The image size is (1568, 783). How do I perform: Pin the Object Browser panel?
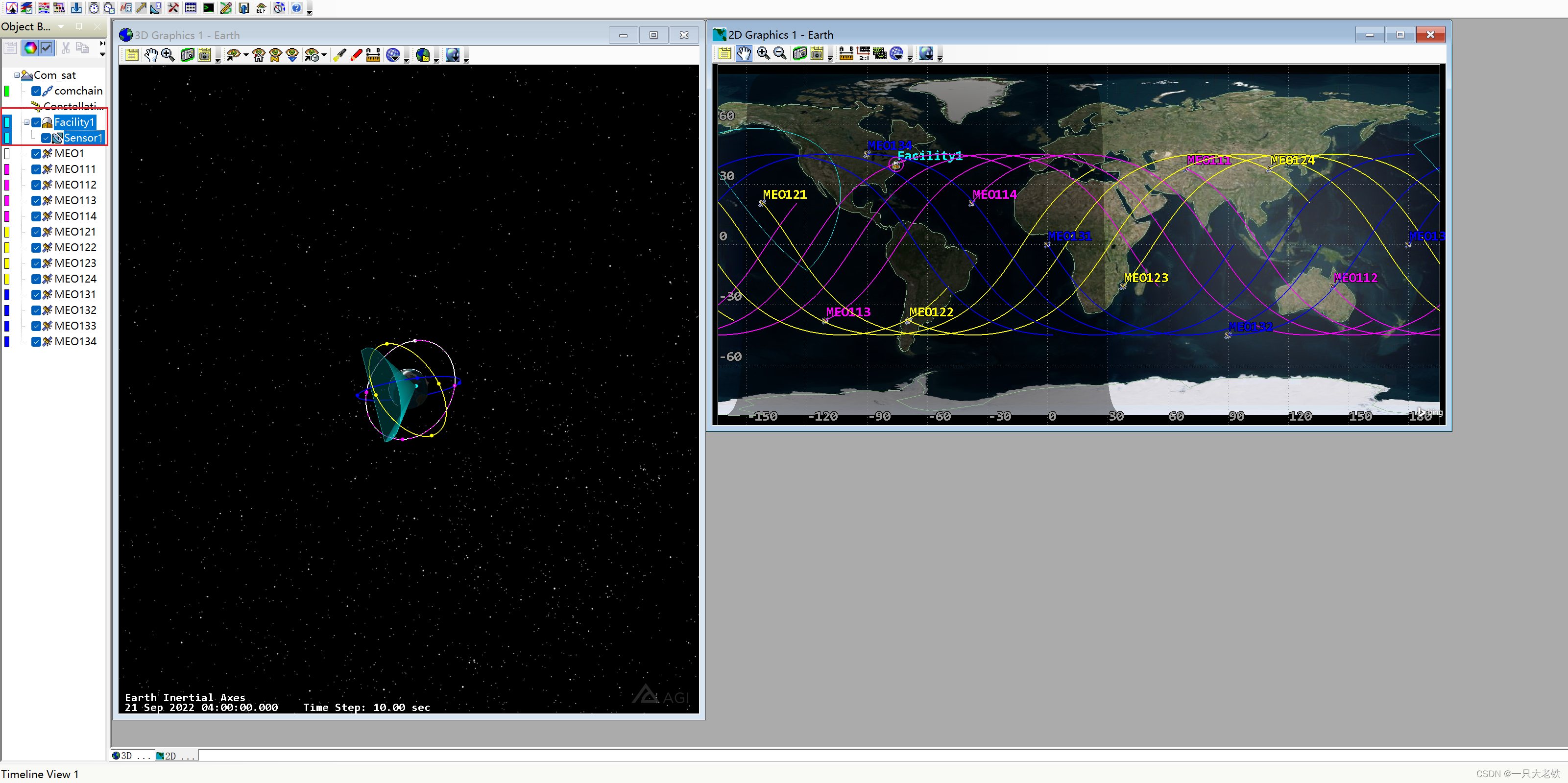coord(79,27)
